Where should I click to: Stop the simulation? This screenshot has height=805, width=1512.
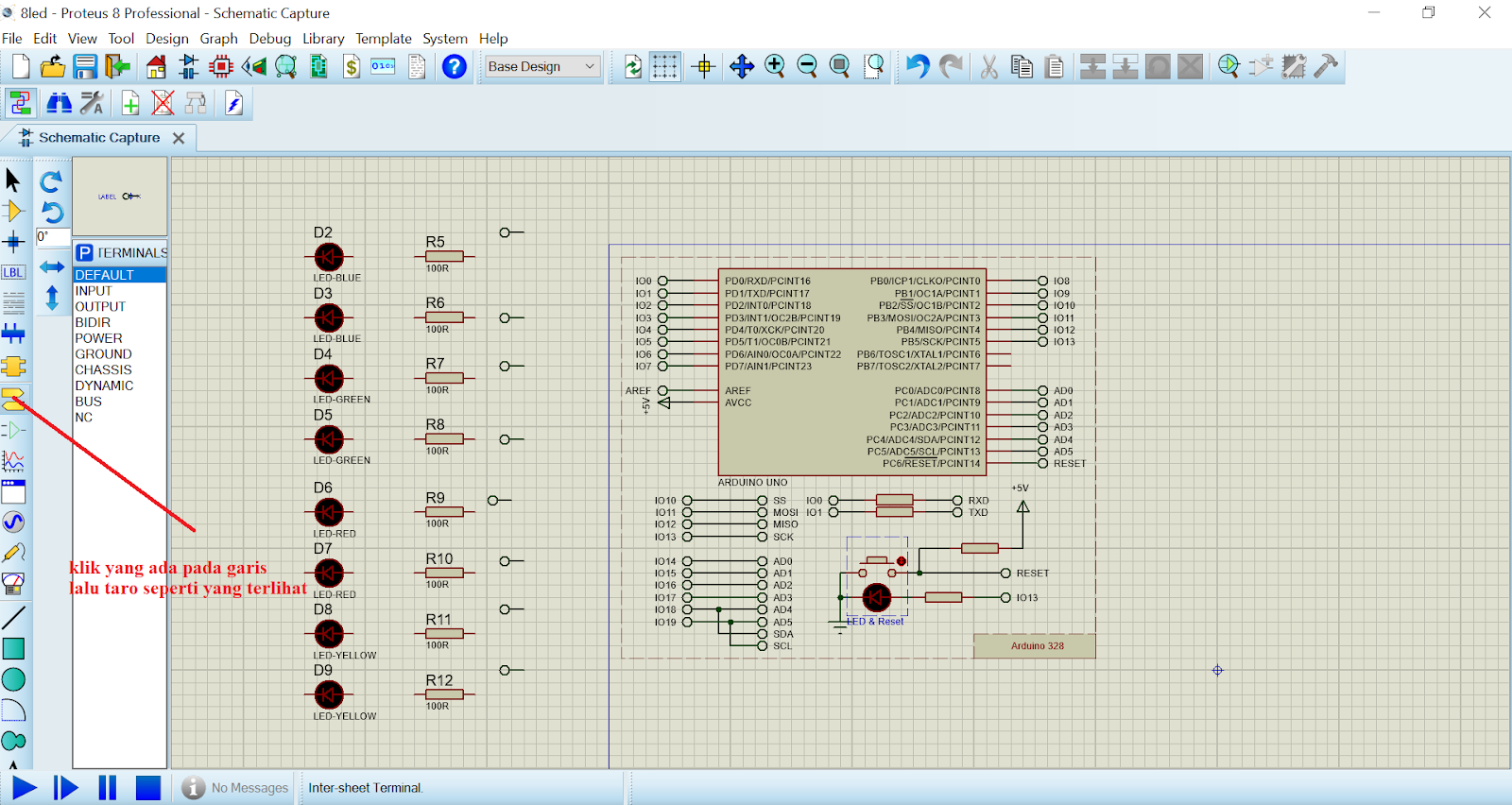(148, 788)
